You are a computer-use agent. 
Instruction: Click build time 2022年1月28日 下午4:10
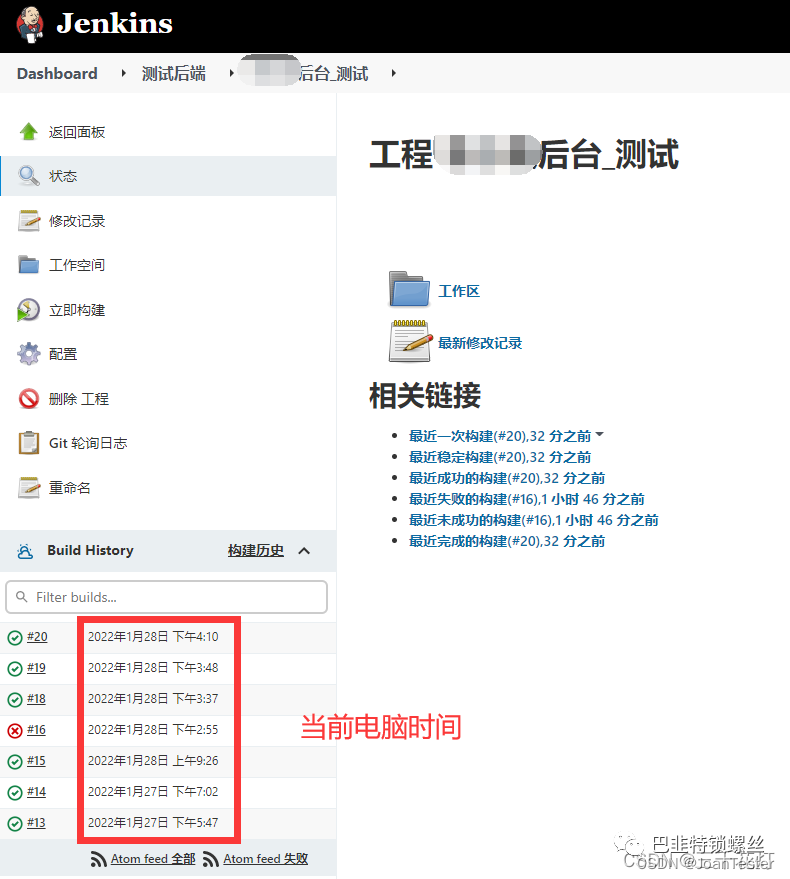tap(153, 637)
